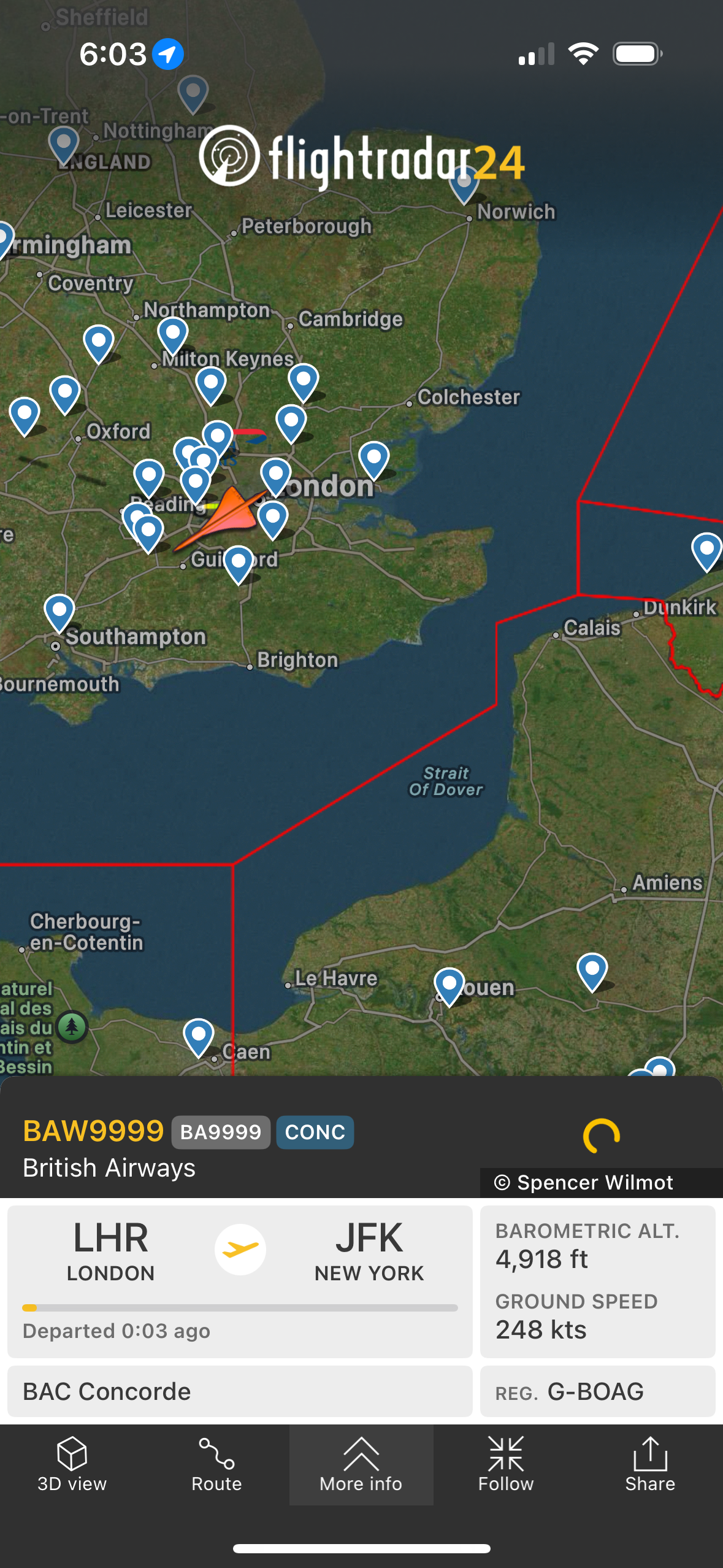
Task: Tap the CONC aircraft type badge
Action: [315, 1132]
